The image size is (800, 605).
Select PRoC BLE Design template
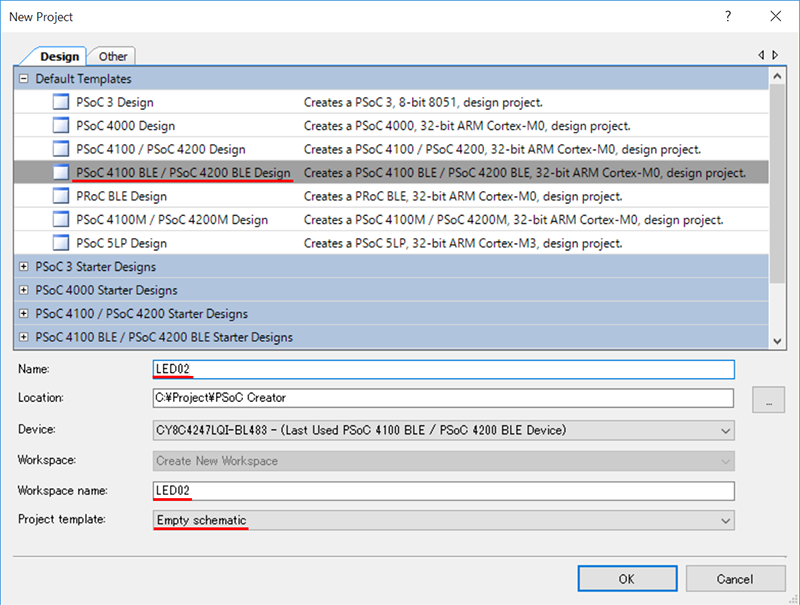click(x=391, y=196)
